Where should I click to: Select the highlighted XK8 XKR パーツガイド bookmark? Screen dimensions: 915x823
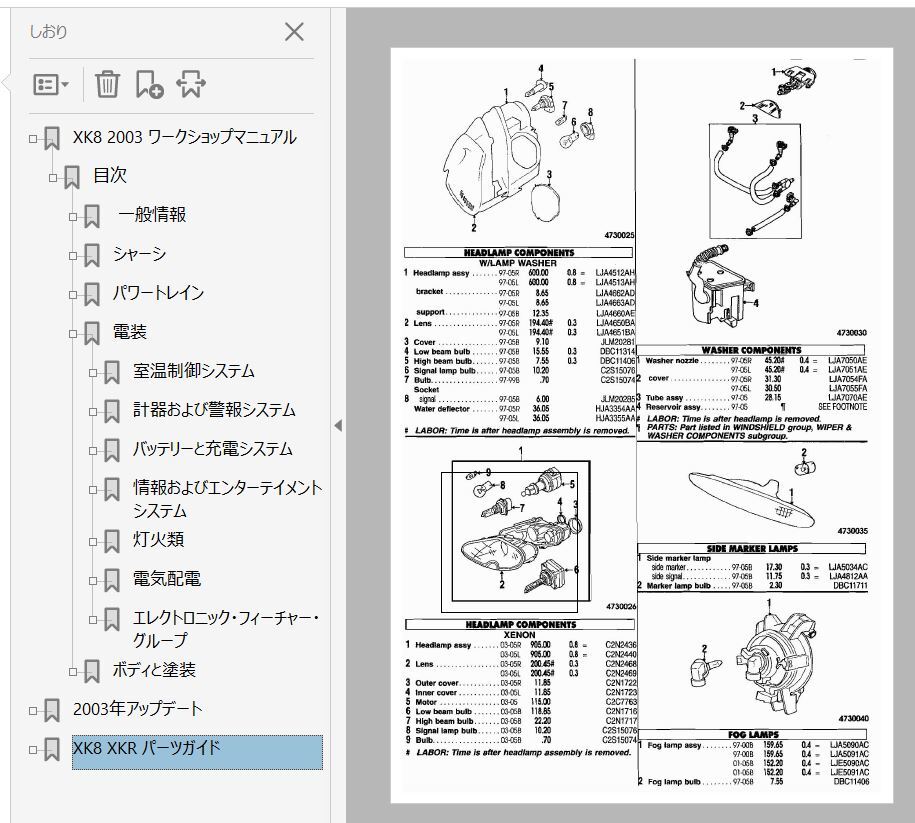(x=197, y=752)
